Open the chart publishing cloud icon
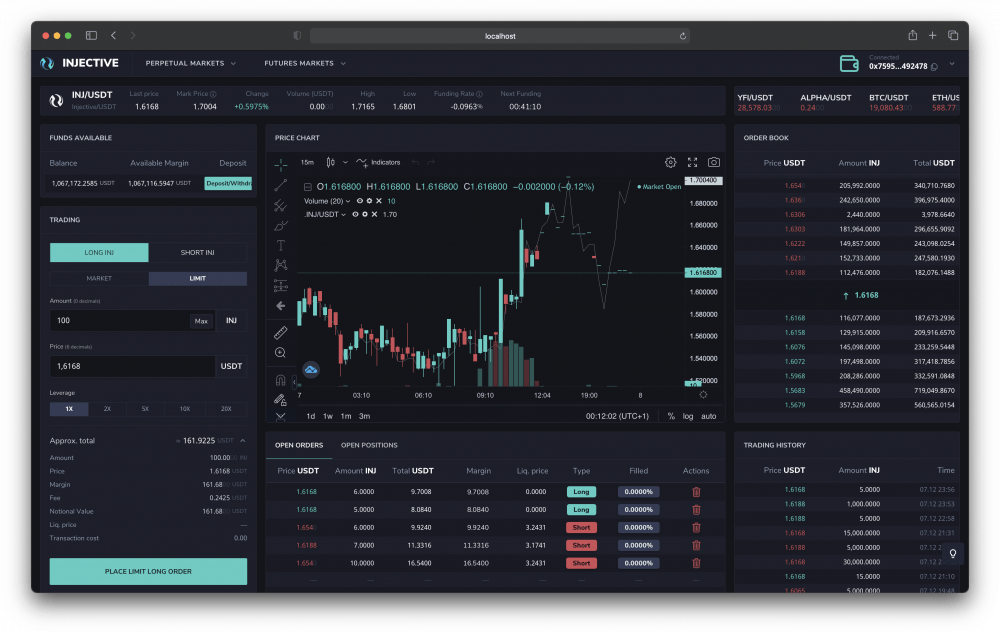This screenshot has width=1000, height=634. 311,369
